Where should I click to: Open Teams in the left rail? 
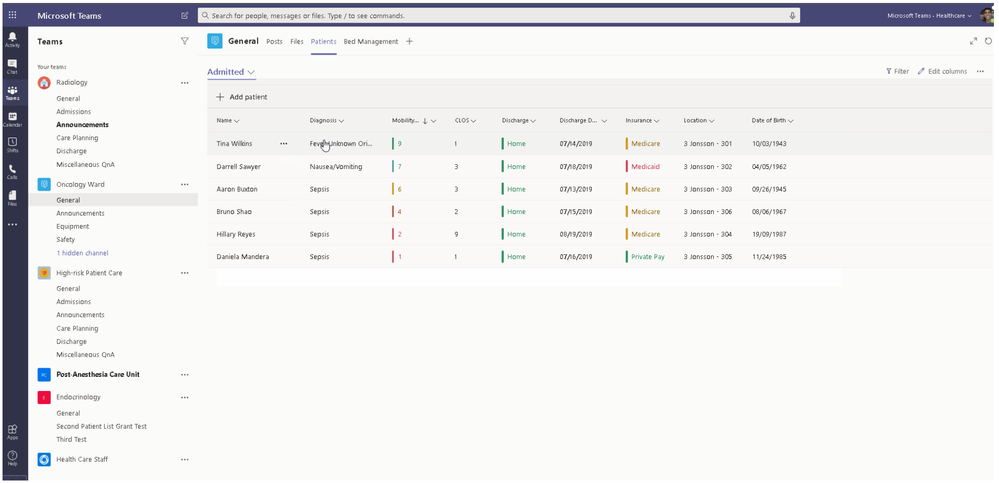(12, 93)
